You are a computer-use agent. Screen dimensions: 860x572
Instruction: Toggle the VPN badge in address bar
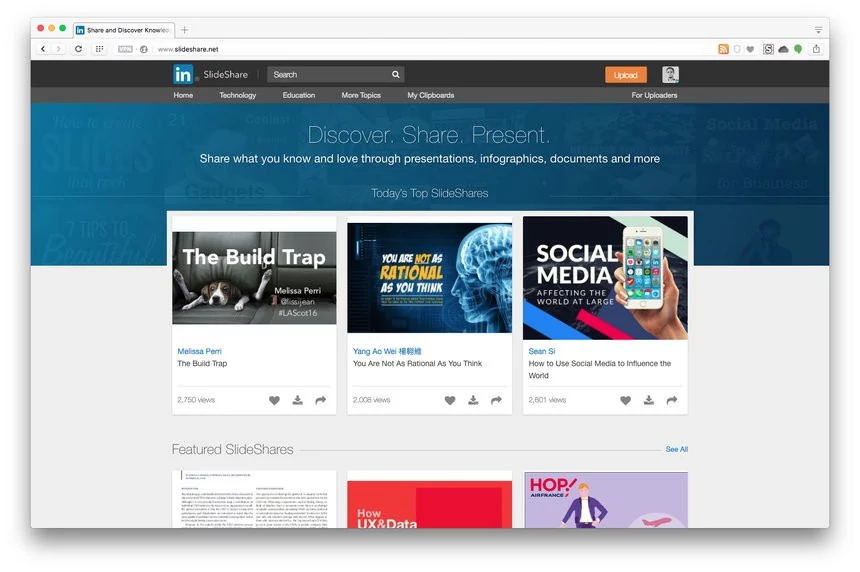125,49
